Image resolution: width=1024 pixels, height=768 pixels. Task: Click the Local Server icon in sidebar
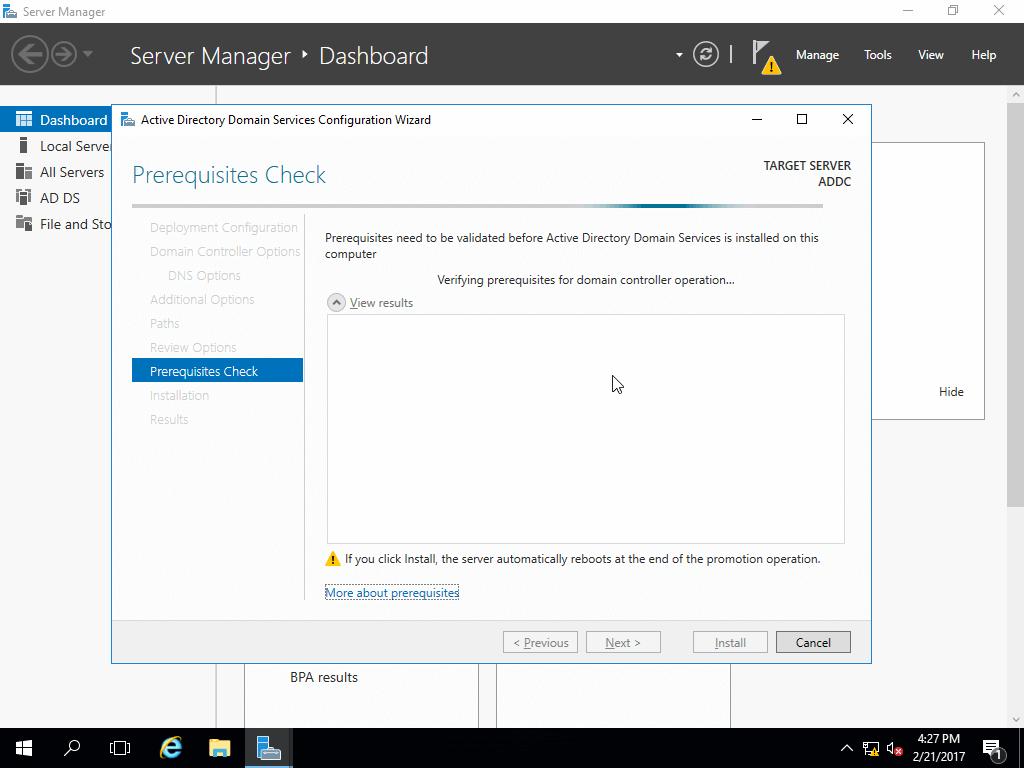[24, 145]
